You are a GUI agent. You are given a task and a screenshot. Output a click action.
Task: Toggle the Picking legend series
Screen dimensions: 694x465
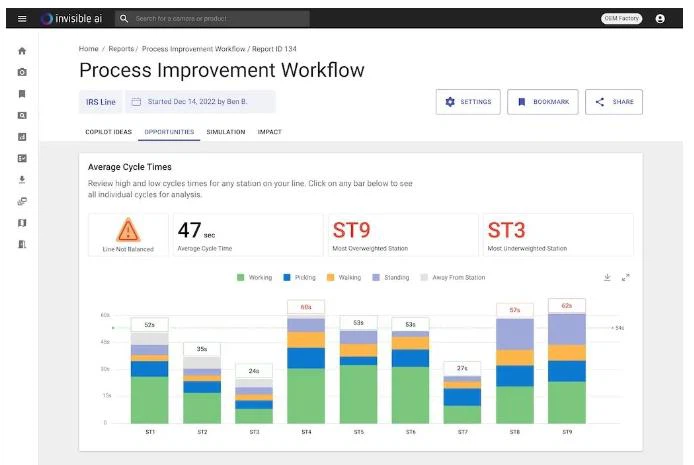point(301,277)
